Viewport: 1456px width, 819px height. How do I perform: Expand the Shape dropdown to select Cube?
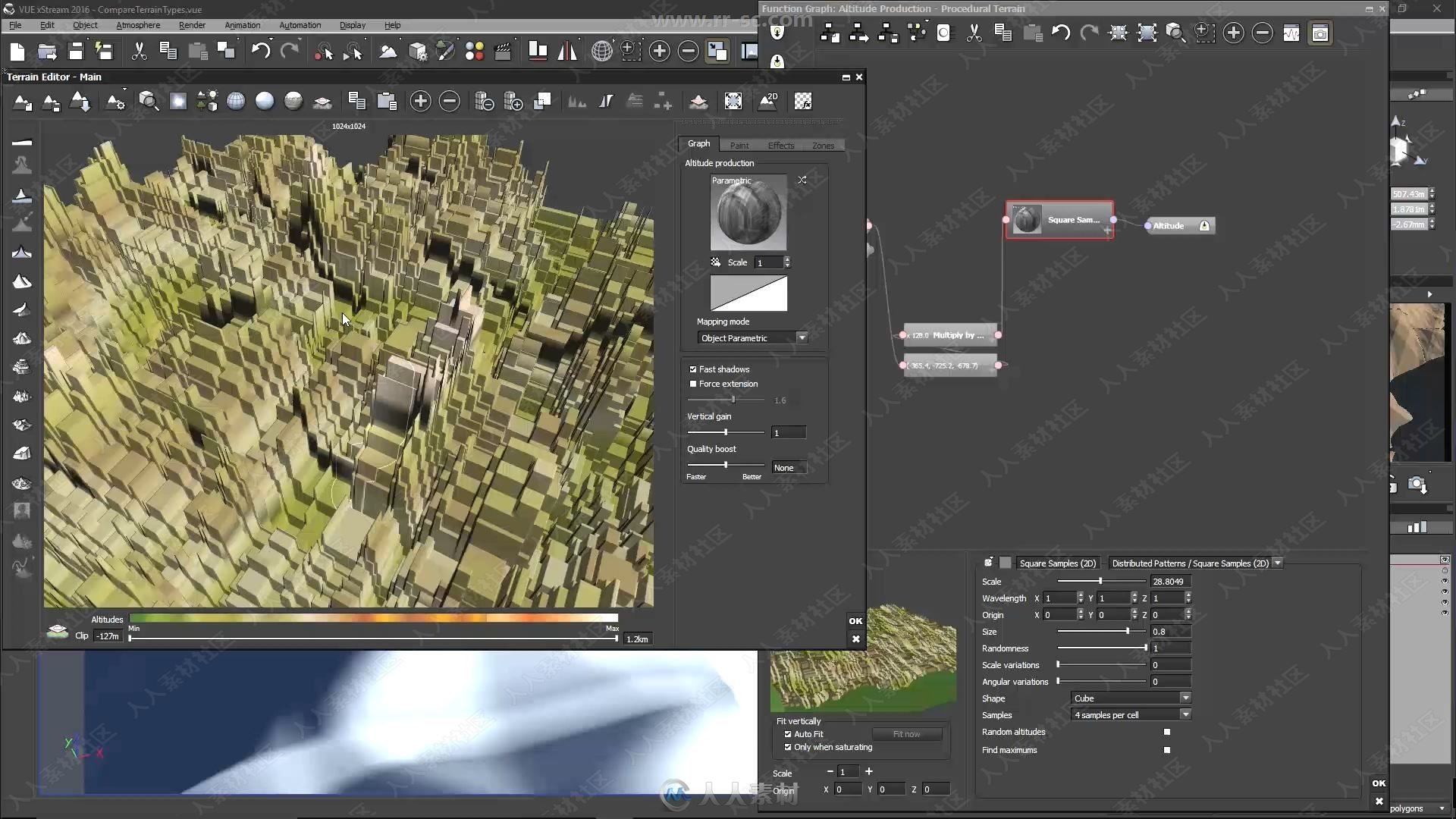click(1185, 697)
